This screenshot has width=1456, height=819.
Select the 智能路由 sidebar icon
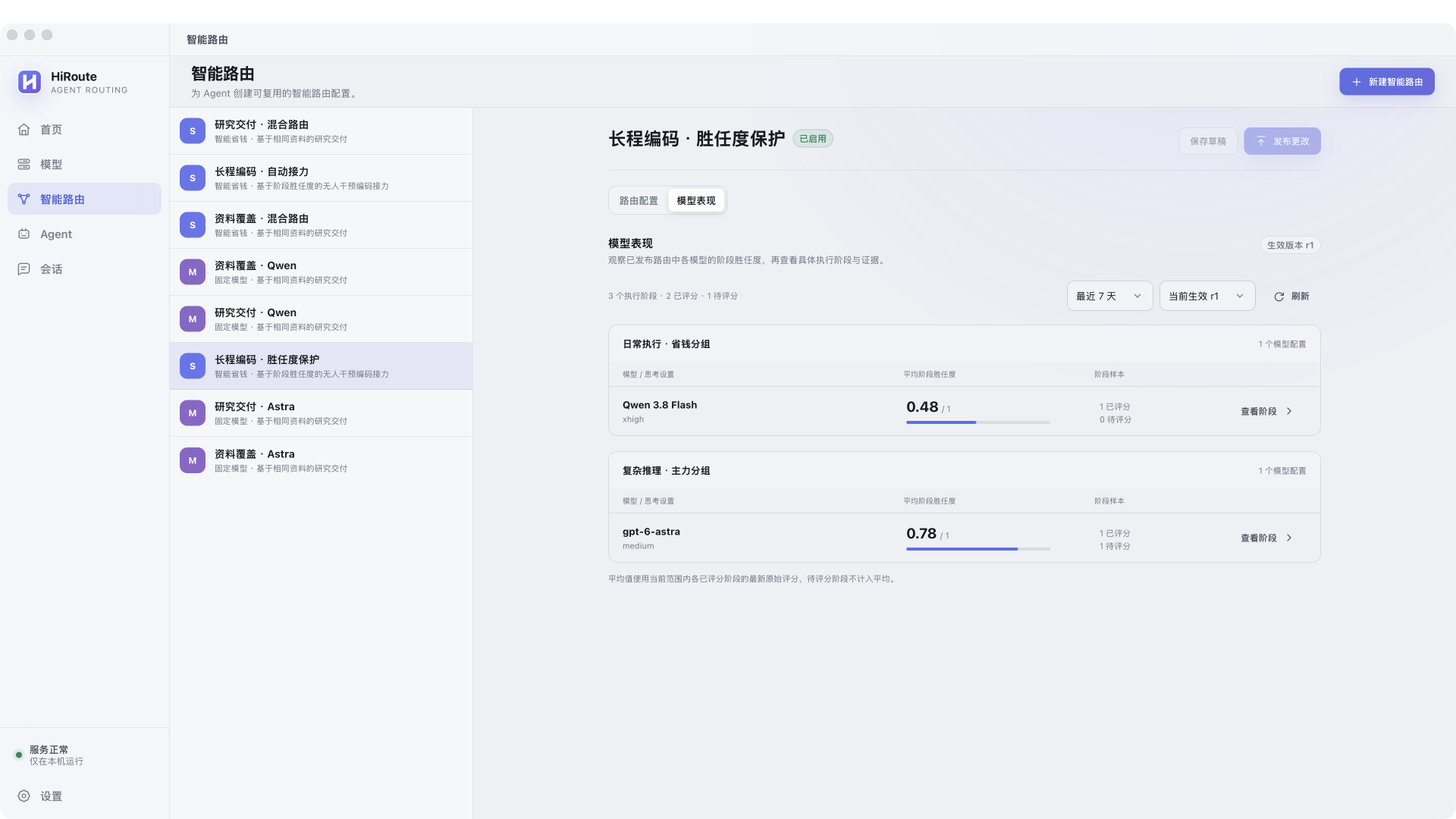[x=24, y=199]
